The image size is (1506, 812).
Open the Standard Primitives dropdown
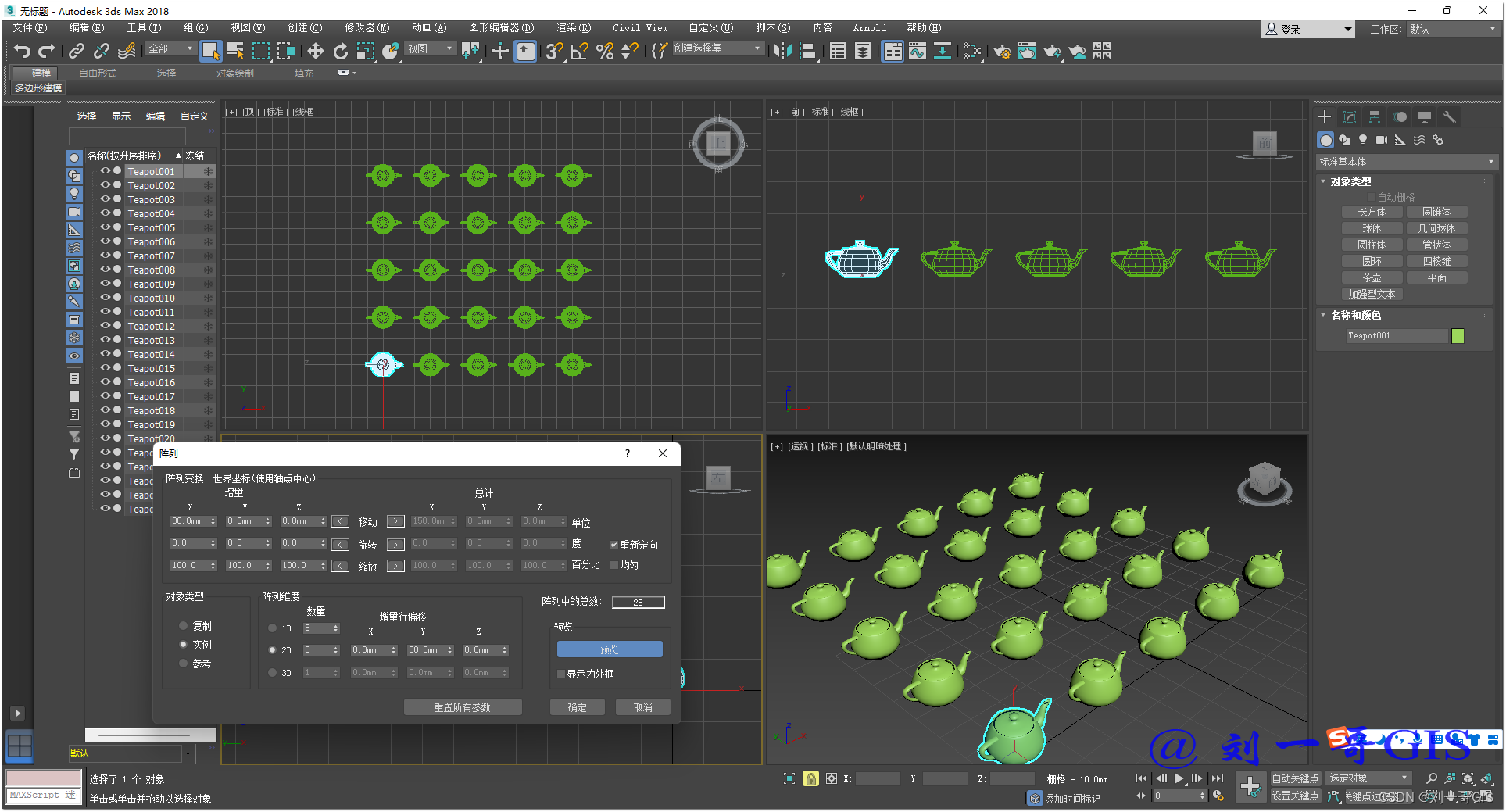click(x=1406, y=162)
